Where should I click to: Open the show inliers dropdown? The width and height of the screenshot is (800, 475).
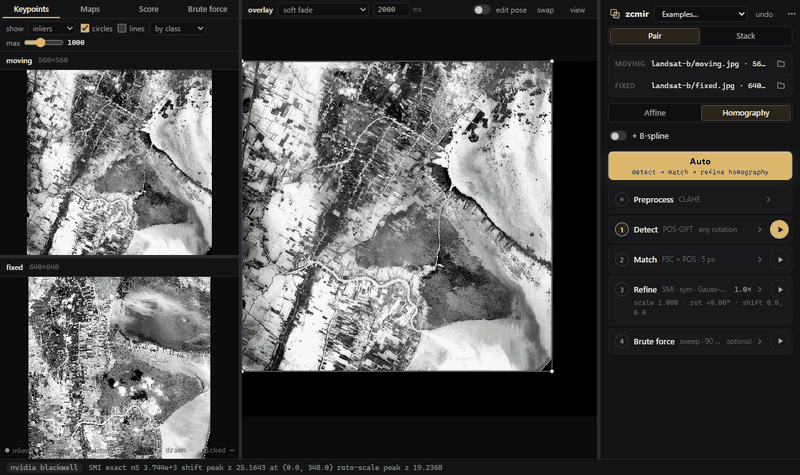pos(51,29)
